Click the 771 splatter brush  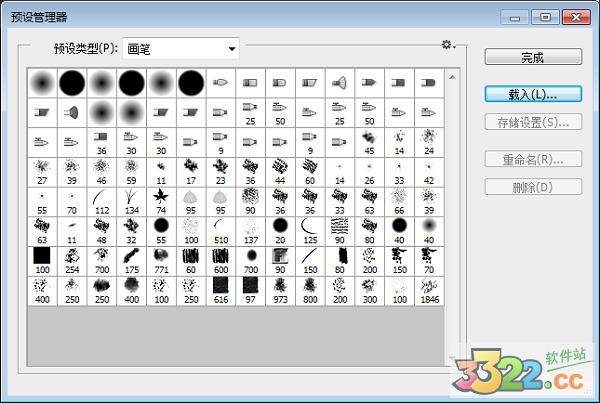click(161, 261)
